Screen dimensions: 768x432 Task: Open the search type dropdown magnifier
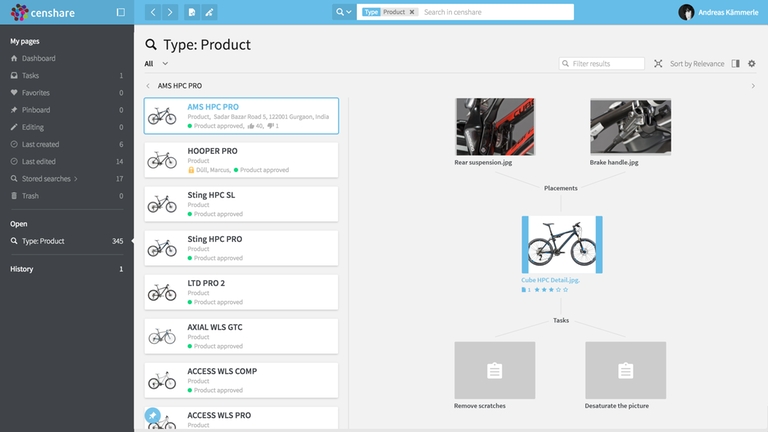pos(343,12)
